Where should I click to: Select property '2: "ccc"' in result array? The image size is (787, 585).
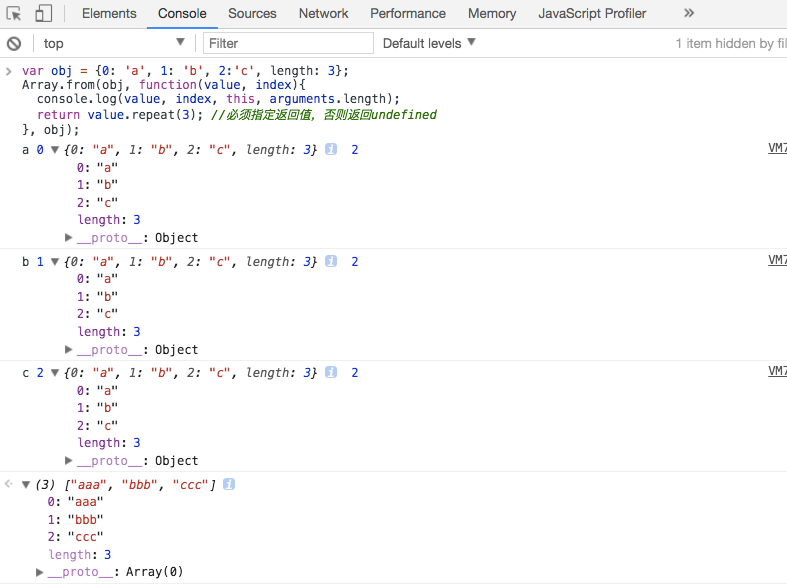coord(75,536)
